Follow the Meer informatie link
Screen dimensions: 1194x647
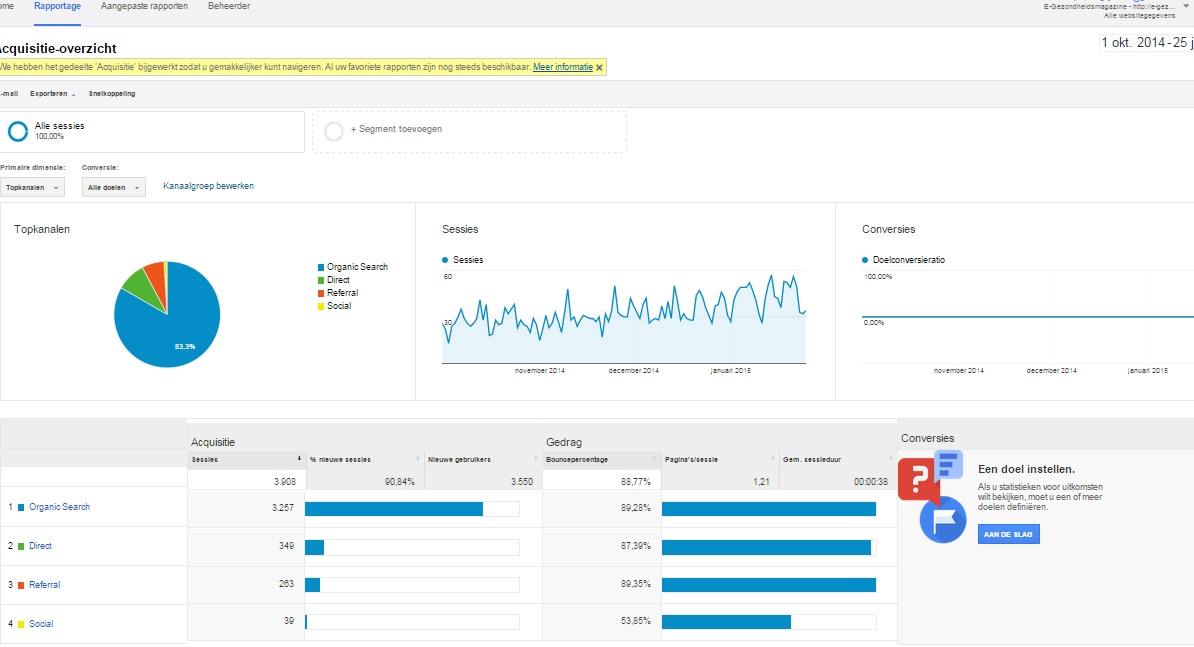[563, 67]
